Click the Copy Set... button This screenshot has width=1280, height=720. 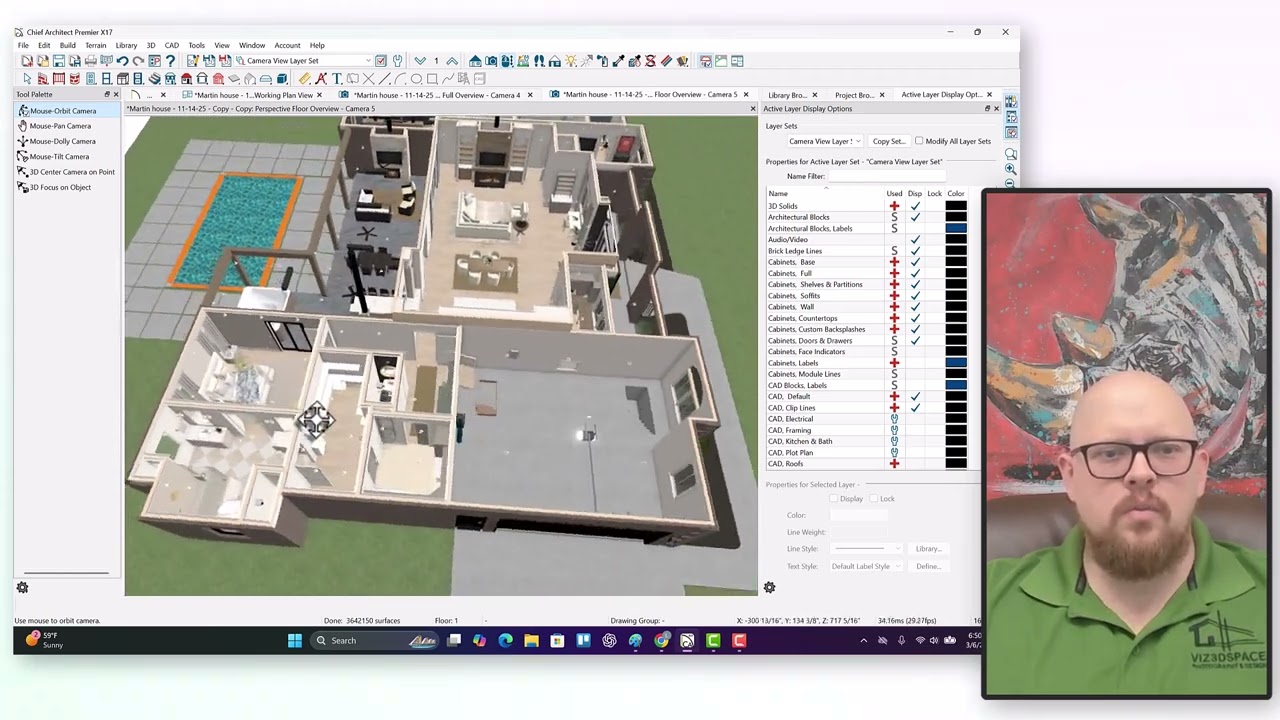(888, 141)
